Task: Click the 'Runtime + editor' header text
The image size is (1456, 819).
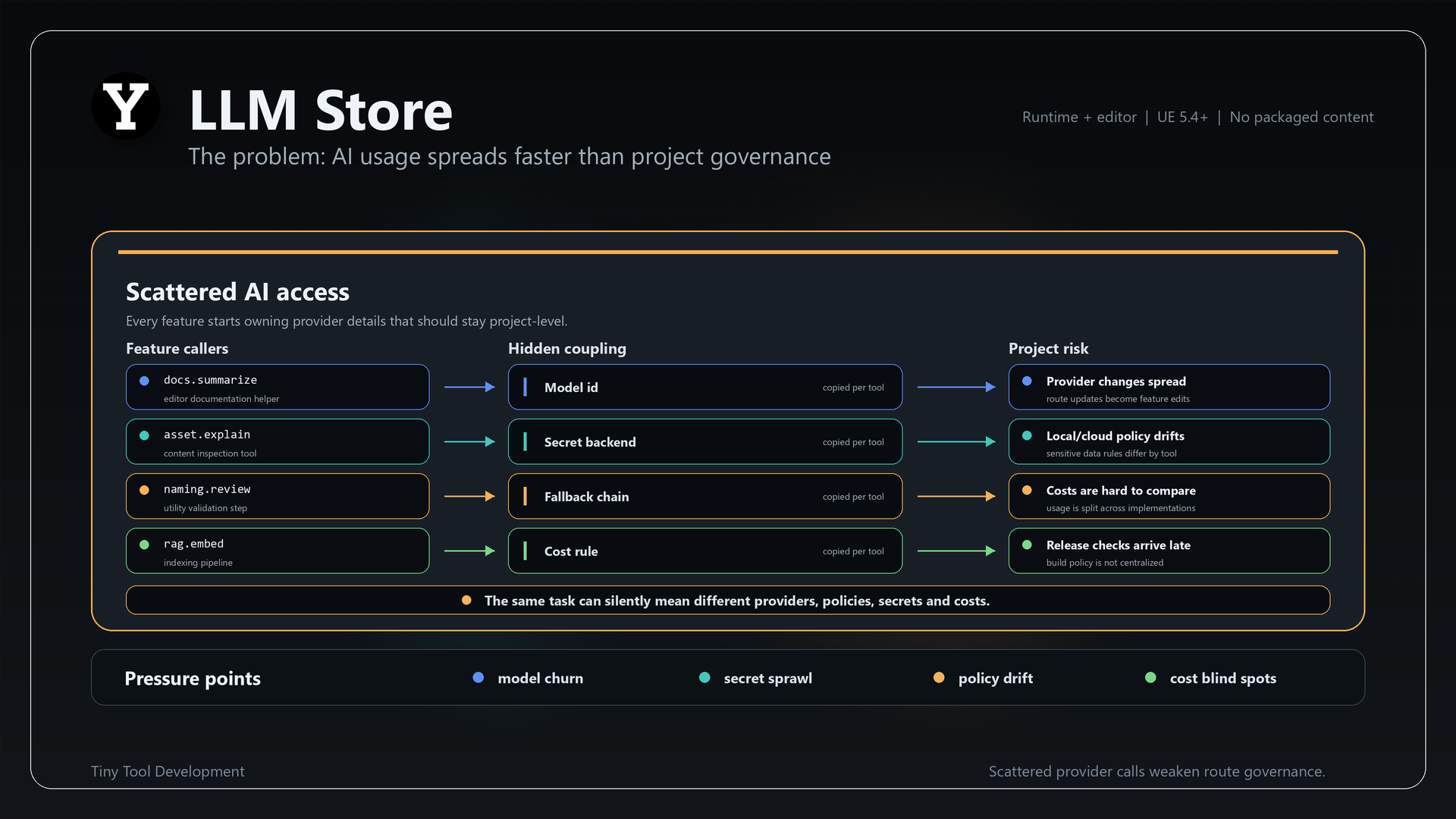Action: [1079, 117]
